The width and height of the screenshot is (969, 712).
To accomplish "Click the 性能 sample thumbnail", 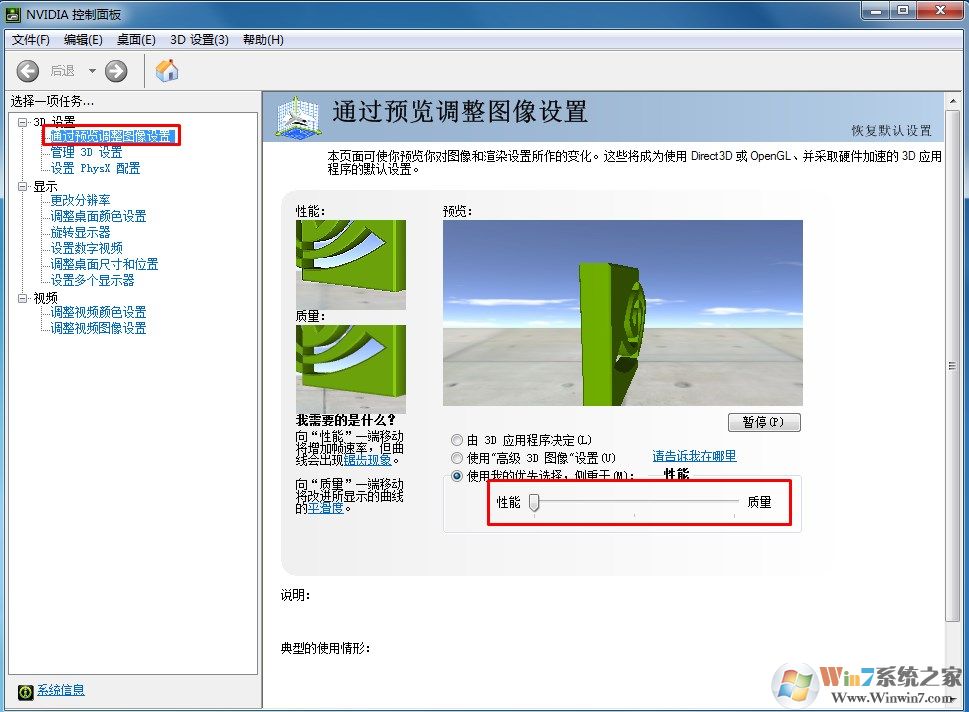I will tap(350, 265).
